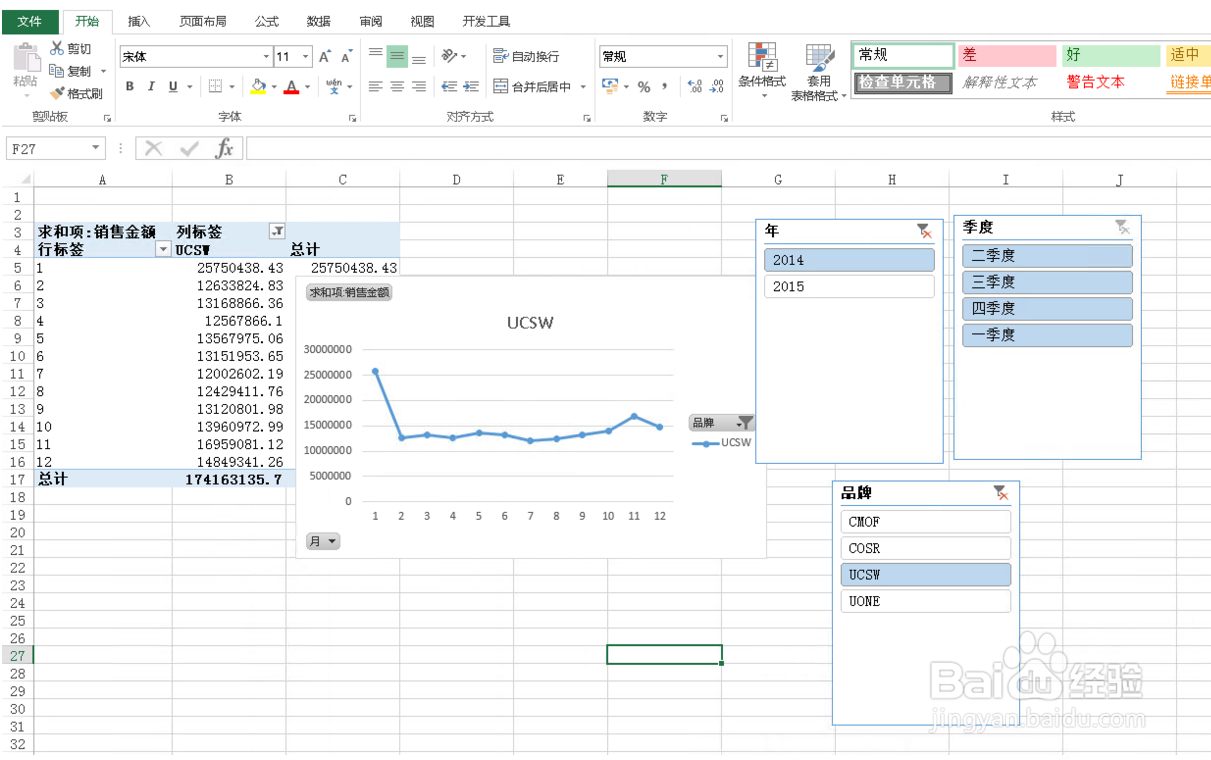The image size is (1211, 760).
Task: Switch to the 插入 tab
Action: [x=139, y=21]
